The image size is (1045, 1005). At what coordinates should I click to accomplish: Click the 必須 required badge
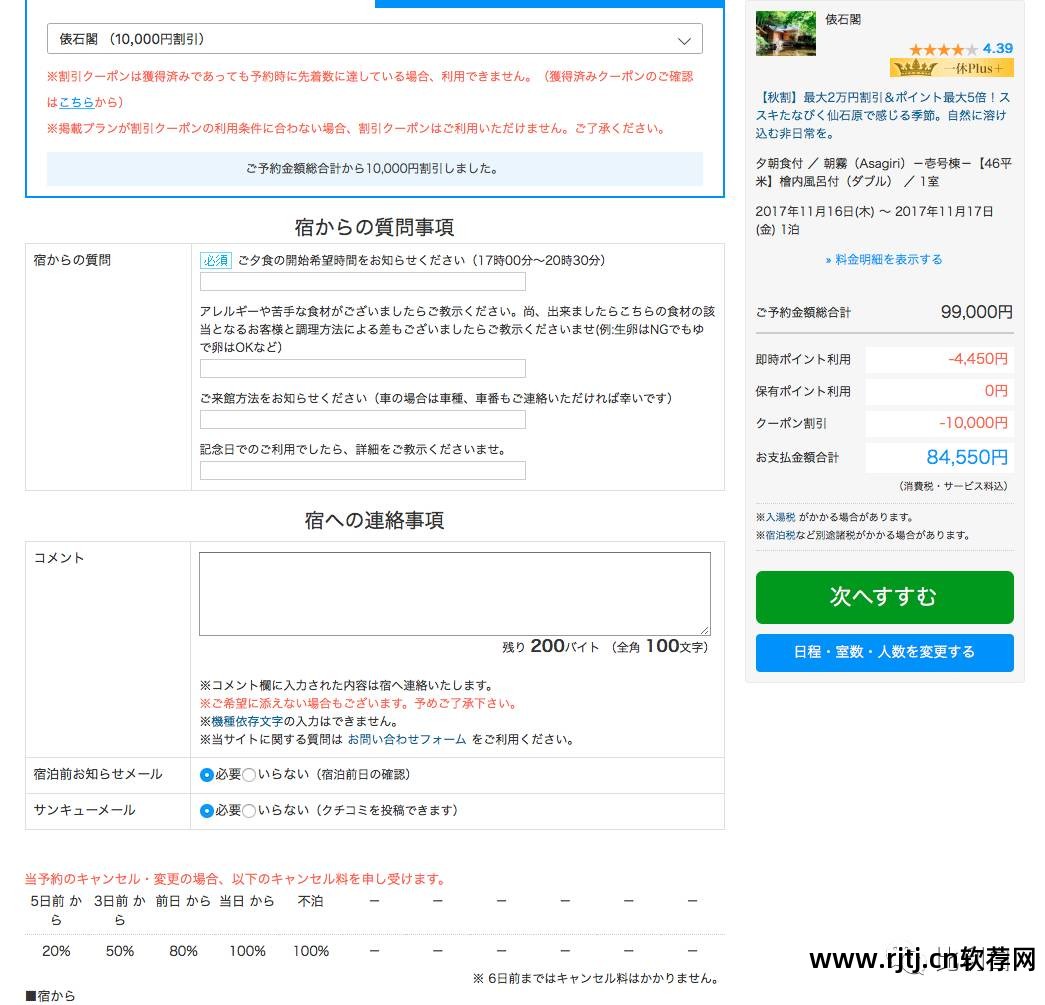[x=215, y=261]
